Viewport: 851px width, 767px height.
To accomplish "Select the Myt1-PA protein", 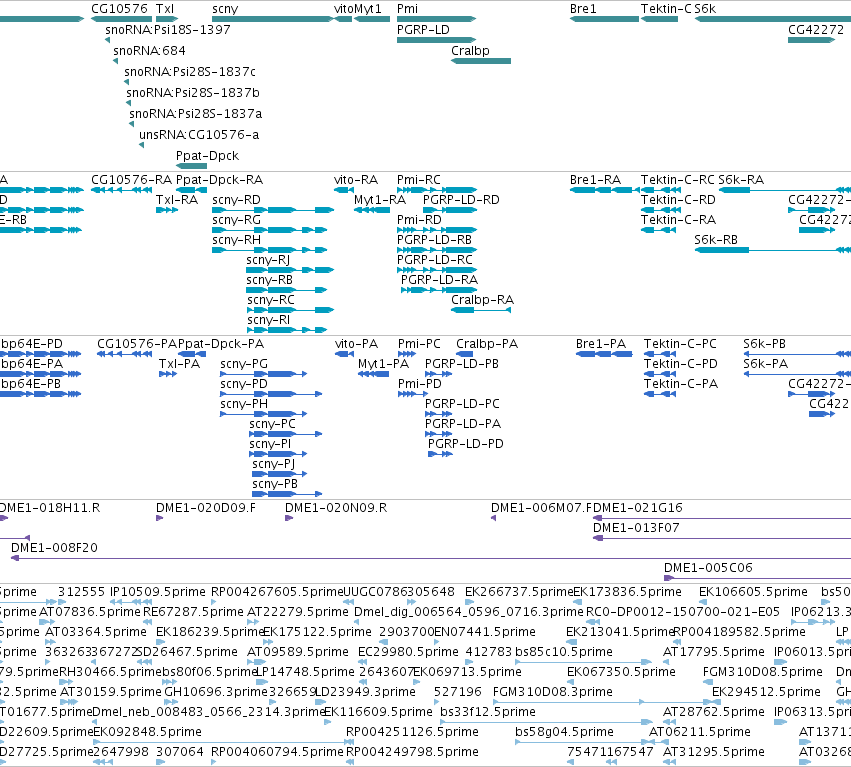I will pos(373,374).
